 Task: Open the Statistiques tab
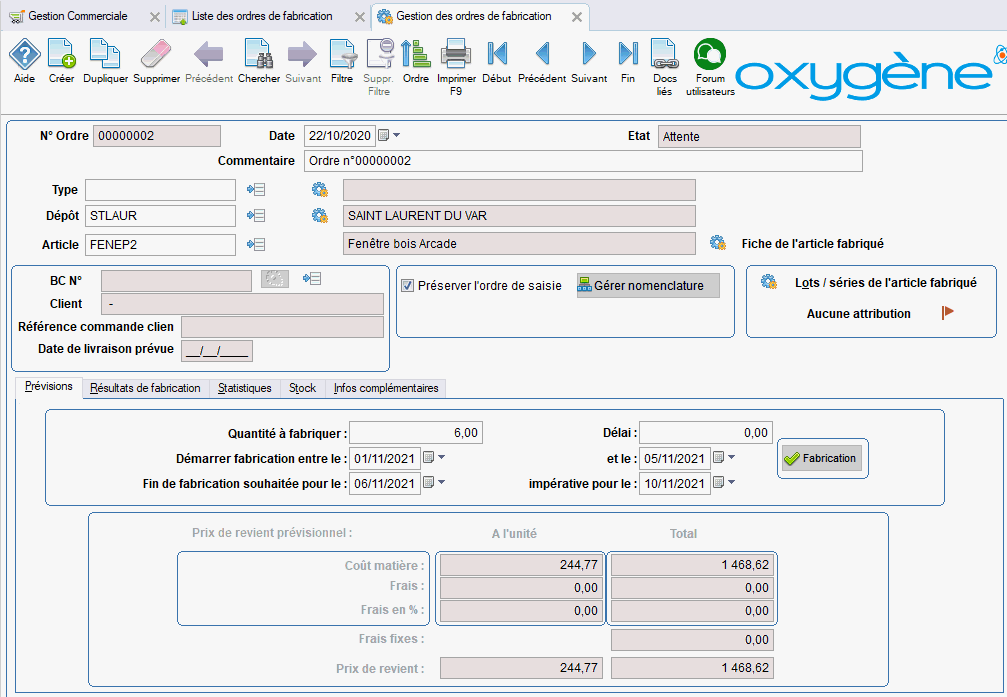click(244, 388)
